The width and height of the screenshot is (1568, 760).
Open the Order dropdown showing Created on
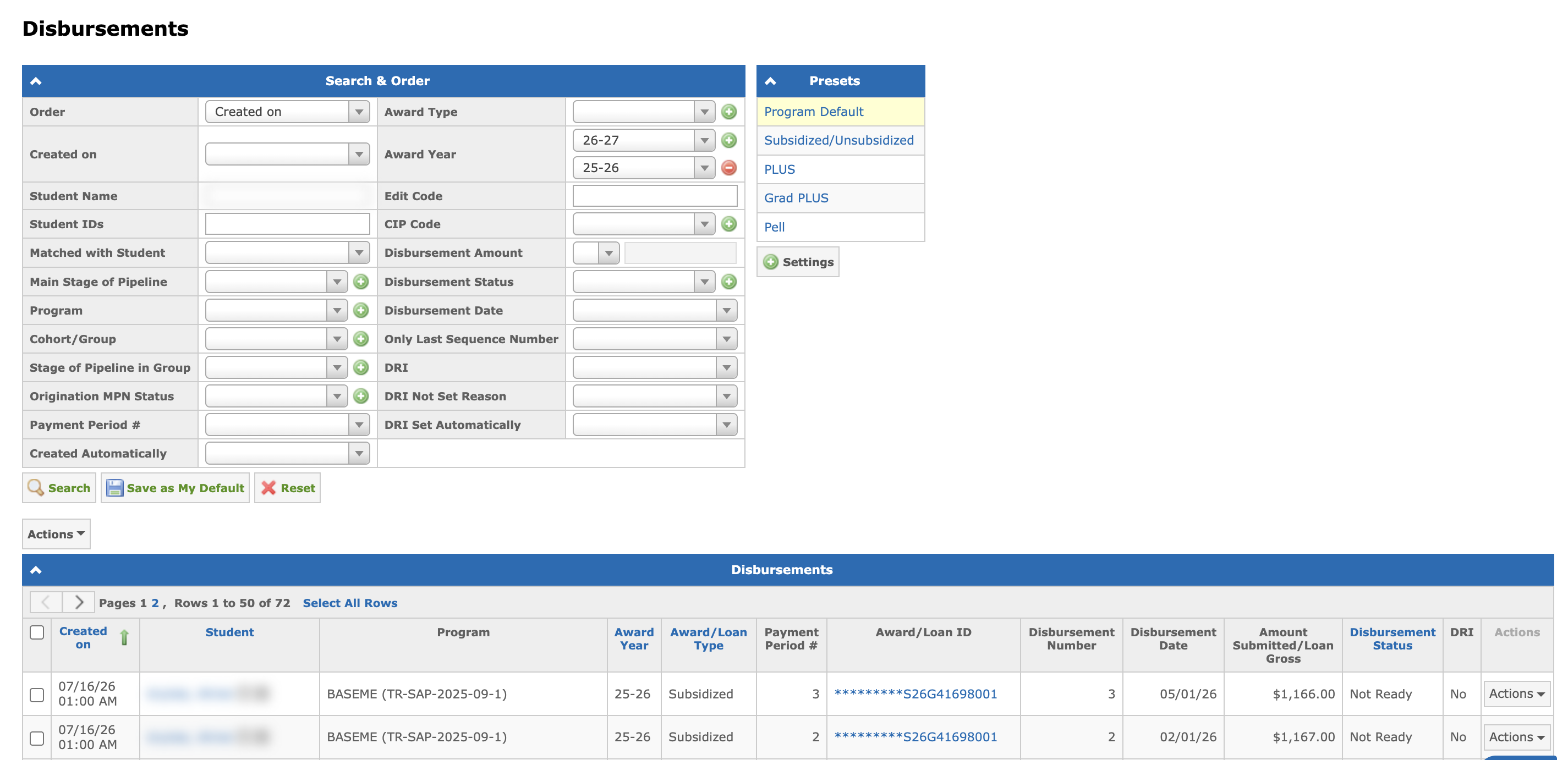point(287,112)
